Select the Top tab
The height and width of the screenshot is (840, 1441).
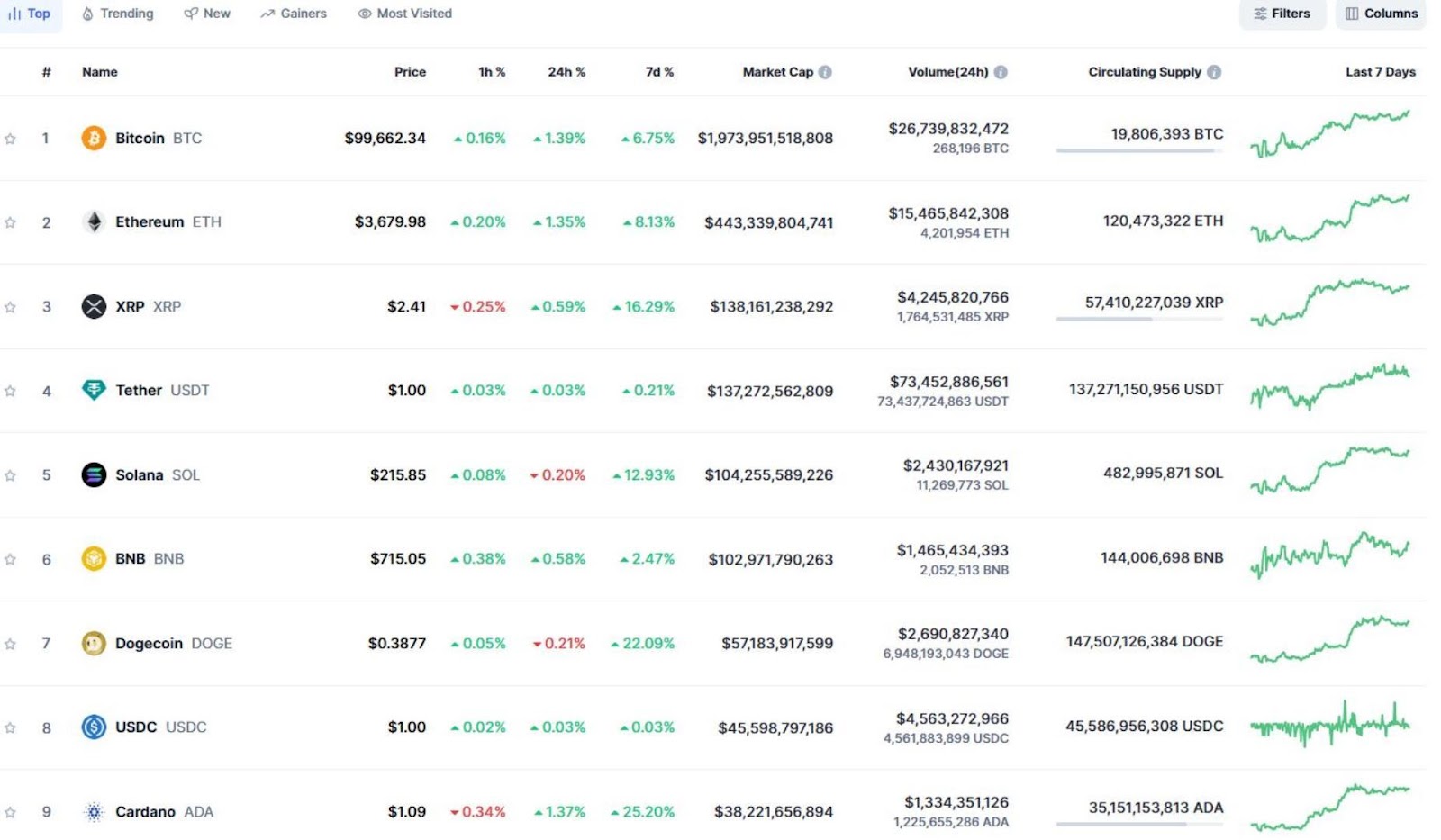pyautogui.click(x=30, y=14)
